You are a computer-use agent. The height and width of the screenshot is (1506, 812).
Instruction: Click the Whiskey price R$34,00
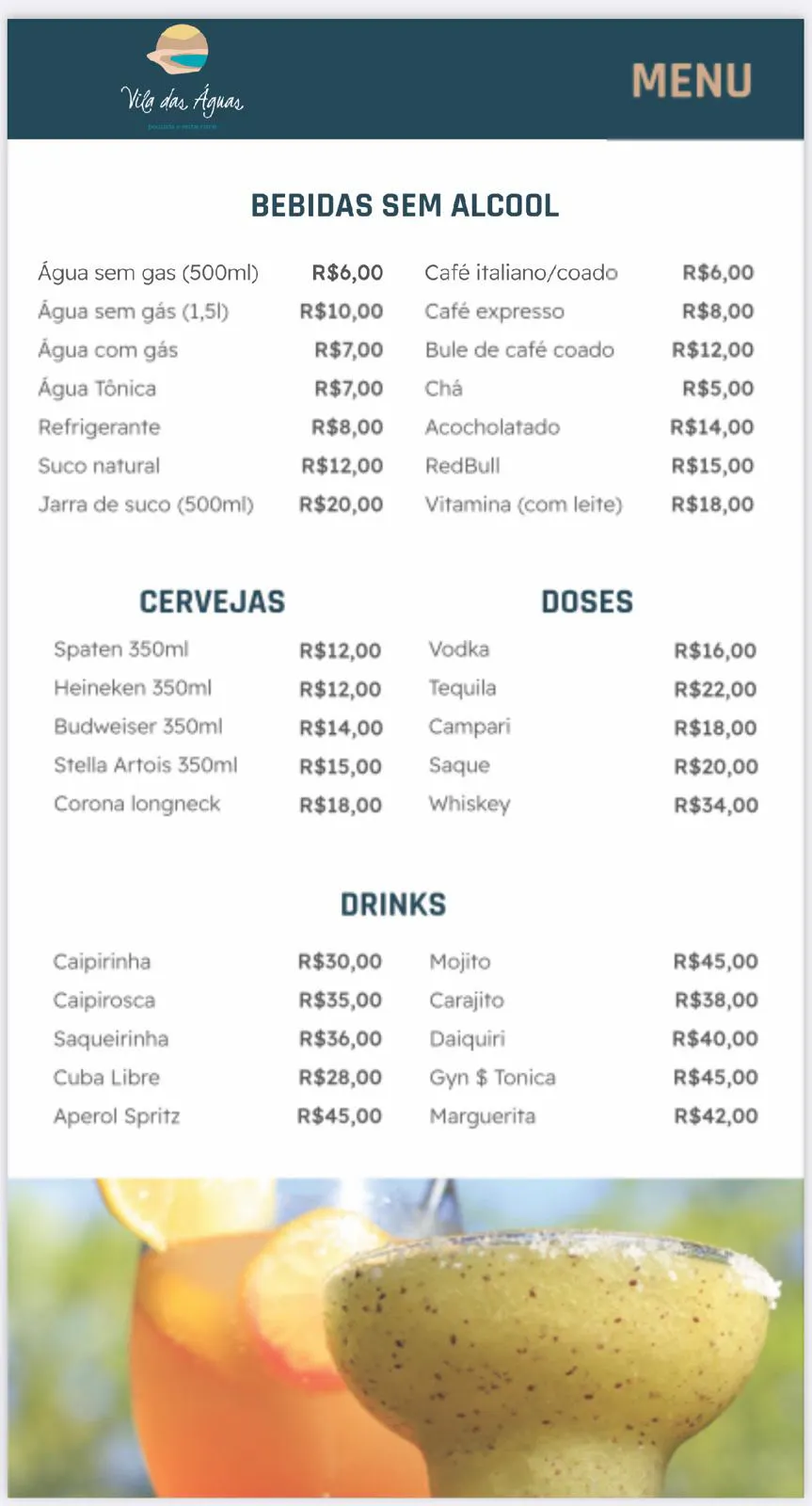[x=716, y=805]
